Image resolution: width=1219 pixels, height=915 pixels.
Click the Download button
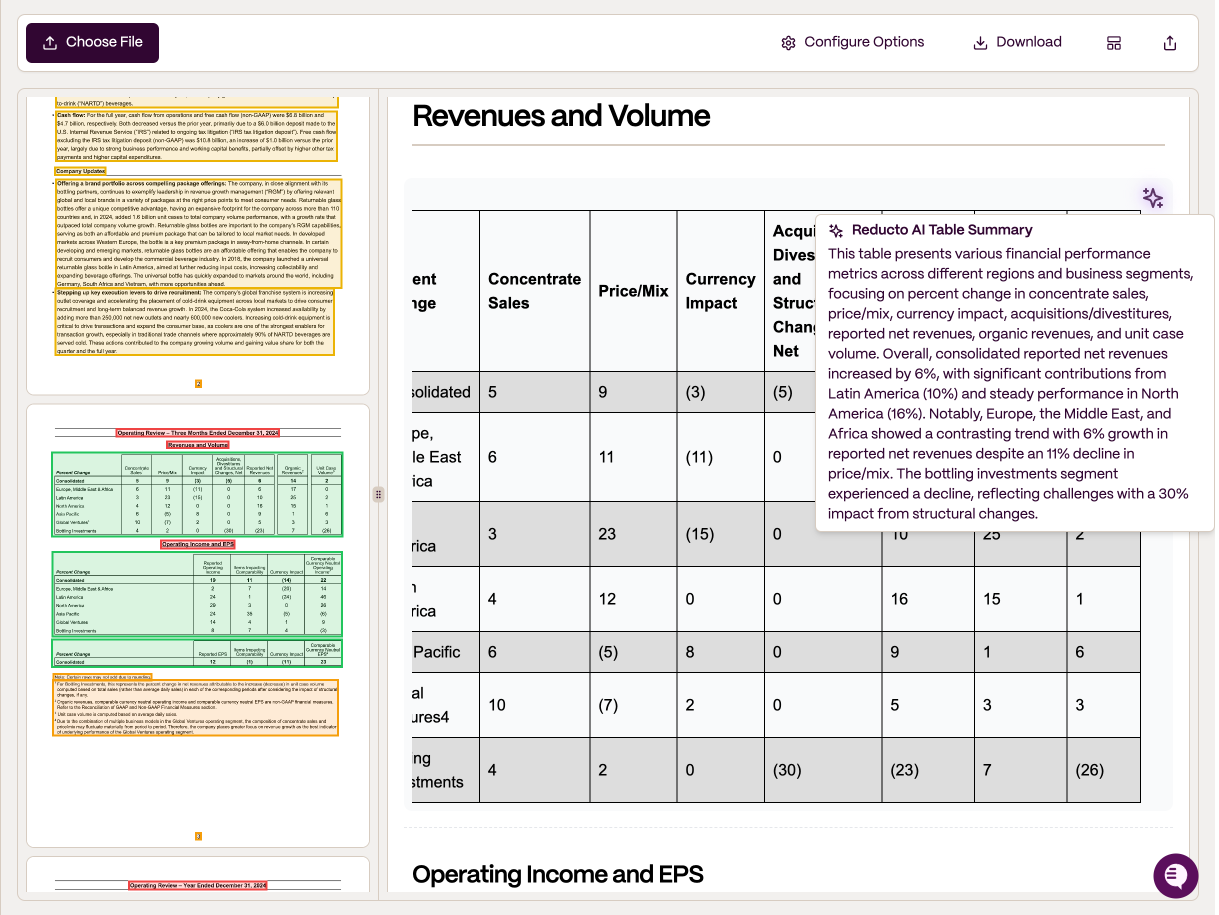tap(1017, 43)
